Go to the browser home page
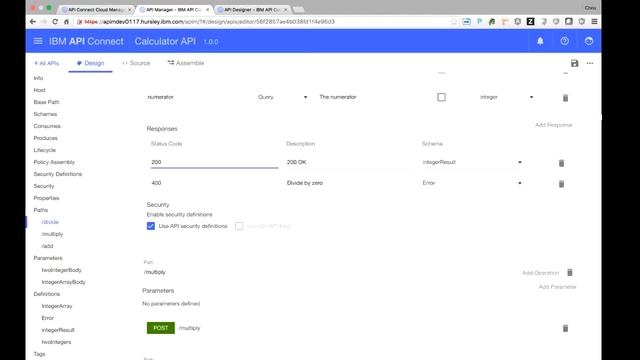This screenshot has width=640, height=360. click(x=66, y=22)
